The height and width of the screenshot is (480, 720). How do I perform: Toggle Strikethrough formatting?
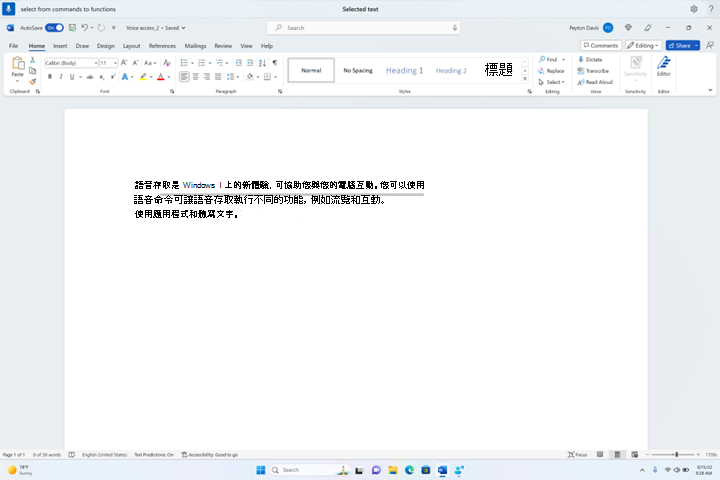point(90,77)
